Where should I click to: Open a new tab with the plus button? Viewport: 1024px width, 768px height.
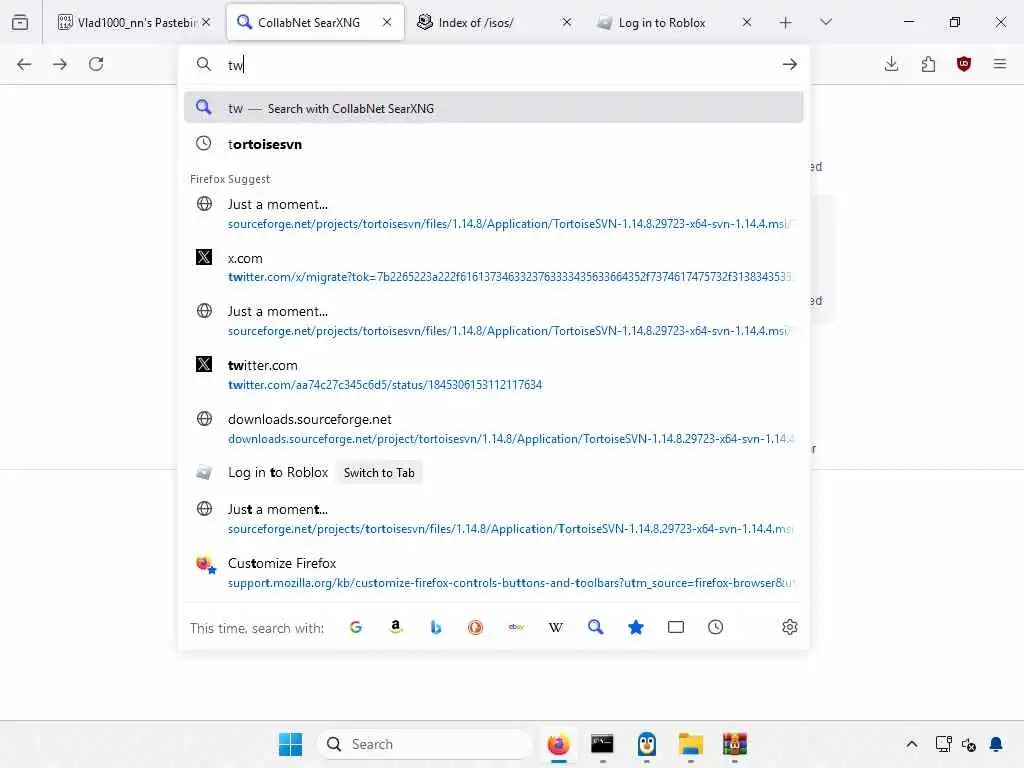tap(786, 22)
